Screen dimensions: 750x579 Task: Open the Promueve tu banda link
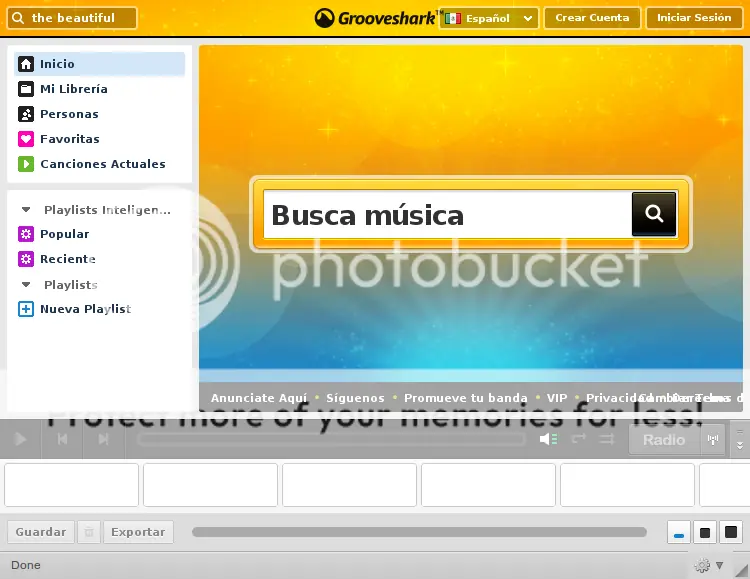point(465,398)
